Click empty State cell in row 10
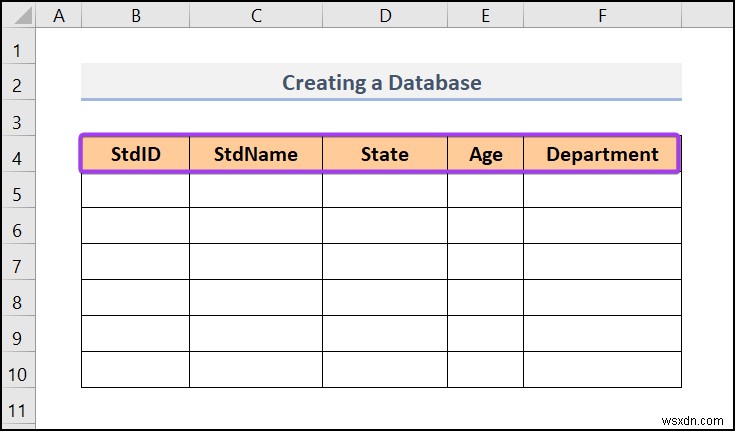The width and height of the screenshot is (735, 431). 385,369
